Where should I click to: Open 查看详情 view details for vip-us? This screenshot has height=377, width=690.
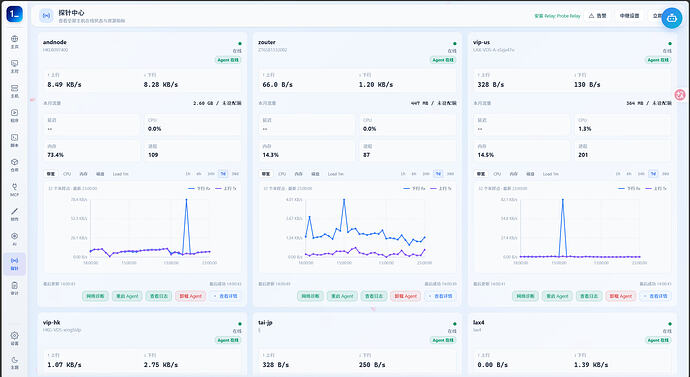point(656,296)
